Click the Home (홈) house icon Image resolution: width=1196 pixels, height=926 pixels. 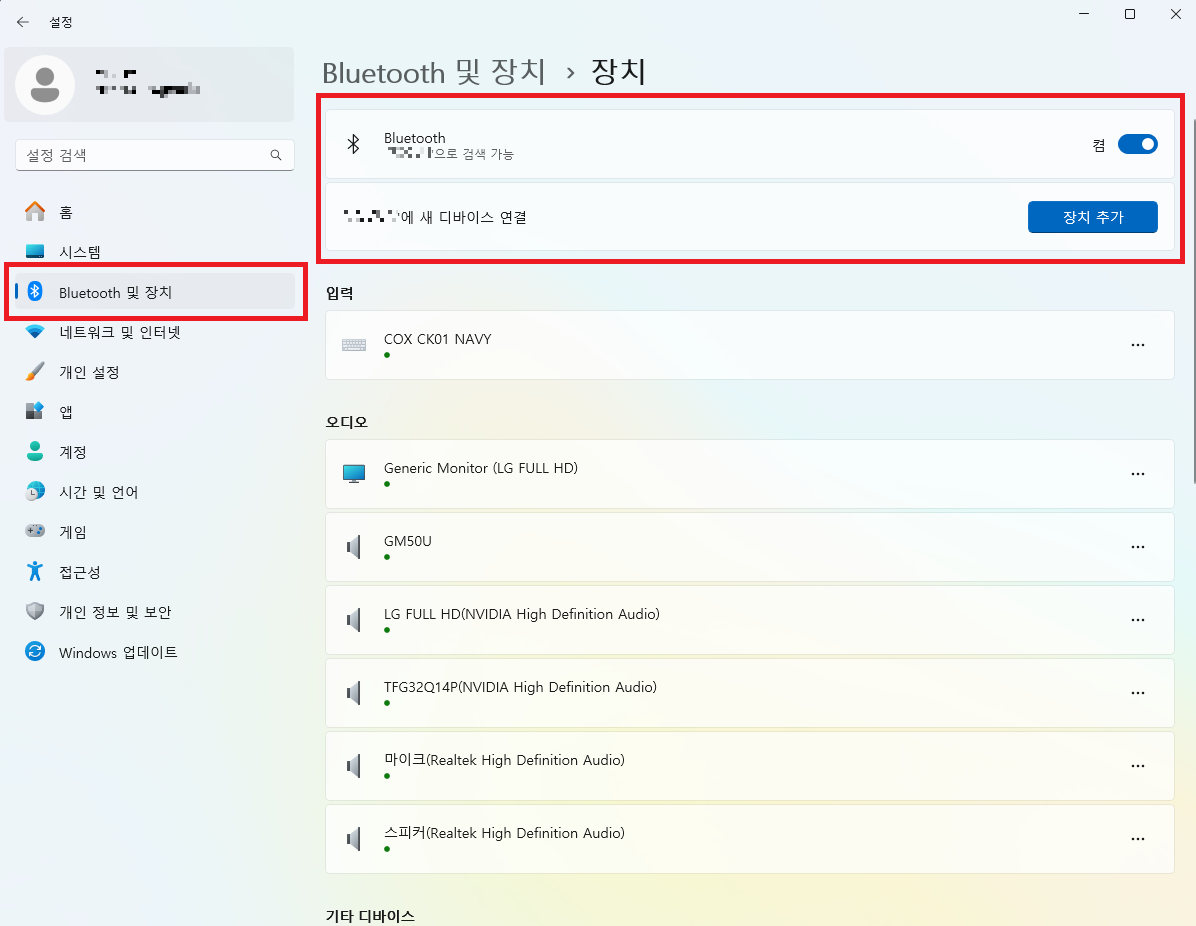[x=35, y=211]
